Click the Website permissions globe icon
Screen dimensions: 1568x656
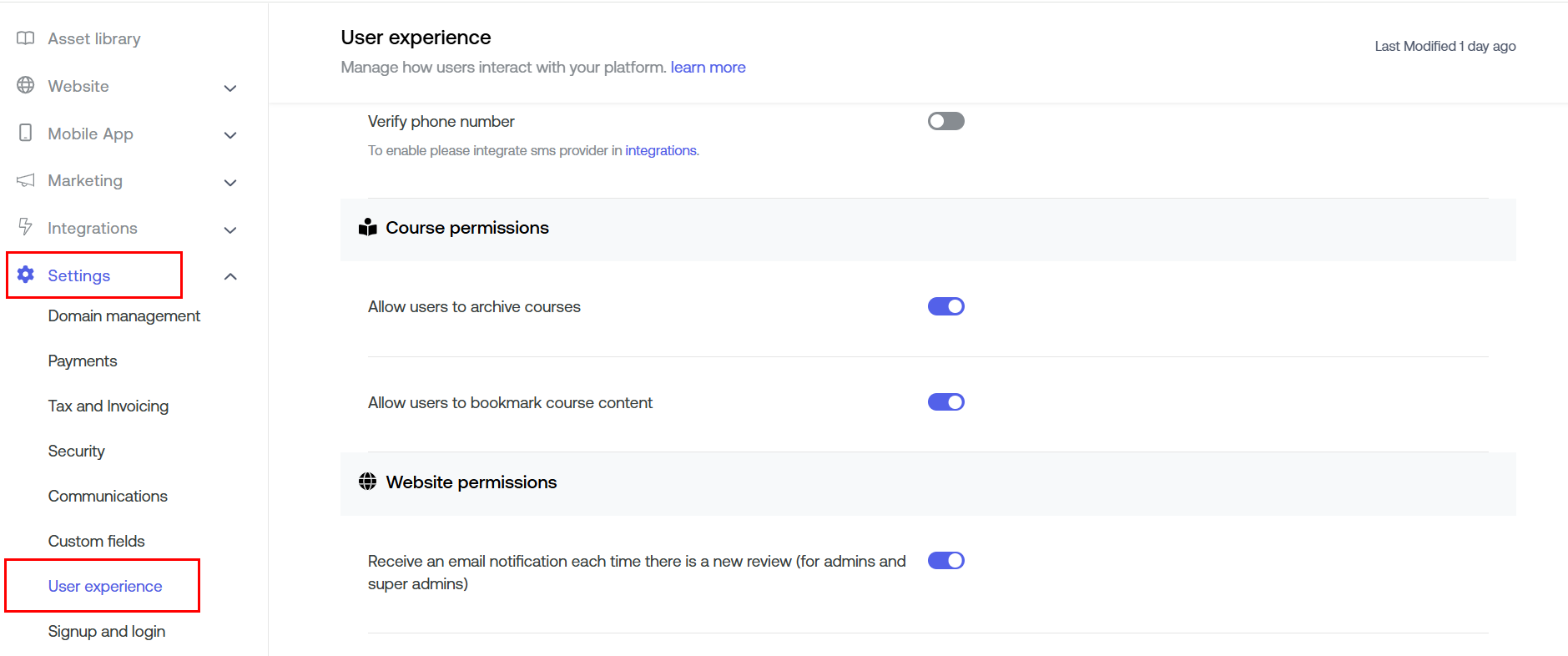(367, 482)
